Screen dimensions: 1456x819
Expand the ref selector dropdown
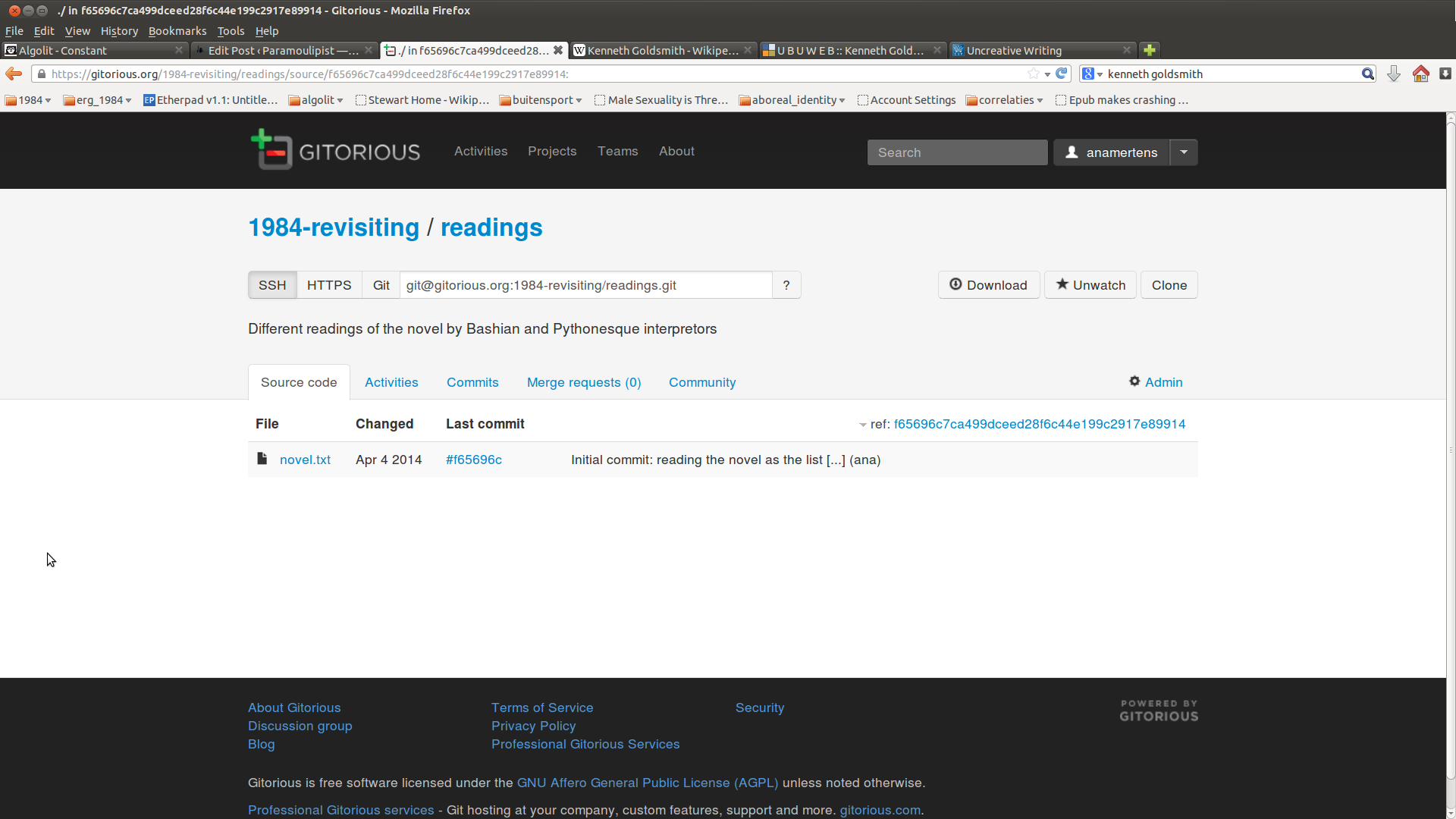863,425
